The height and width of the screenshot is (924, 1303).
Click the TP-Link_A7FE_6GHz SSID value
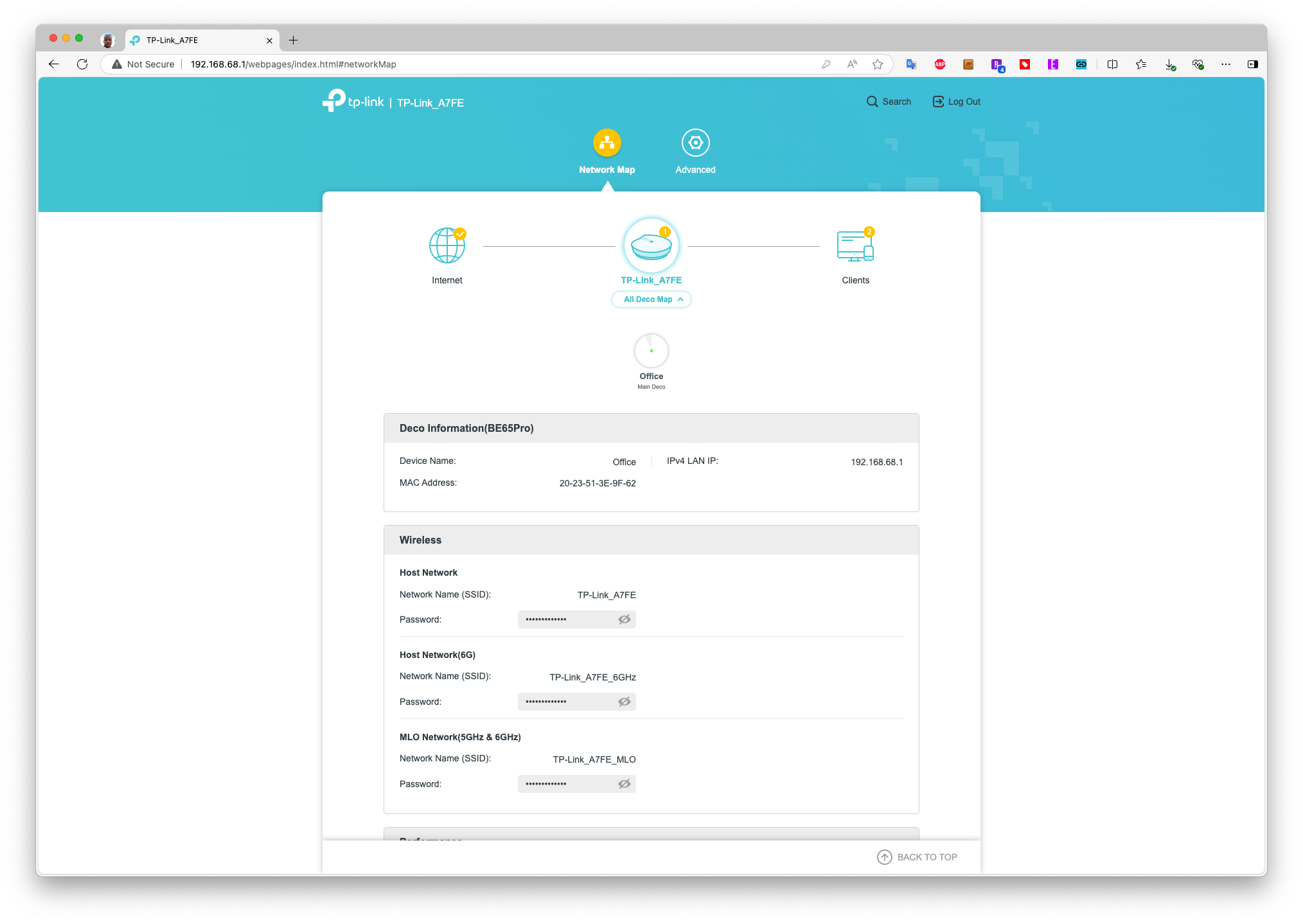click(592, 677)
